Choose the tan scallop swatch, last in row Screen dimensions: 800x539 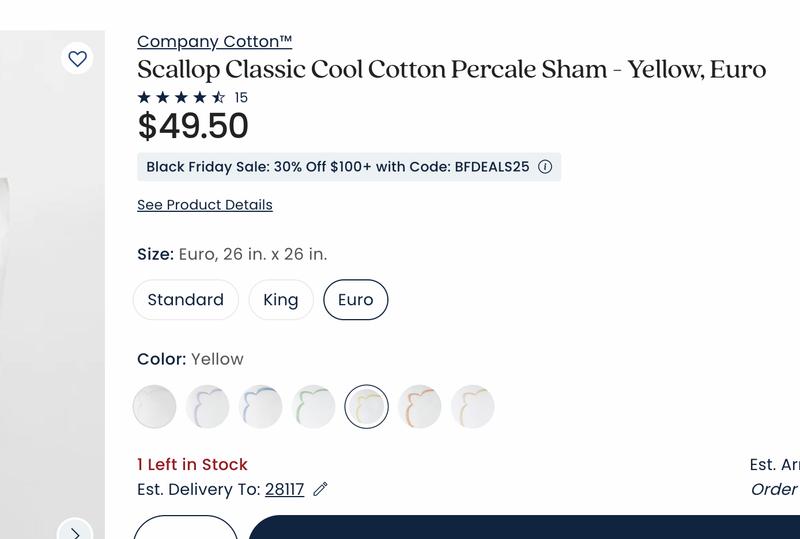pos(473,407)
